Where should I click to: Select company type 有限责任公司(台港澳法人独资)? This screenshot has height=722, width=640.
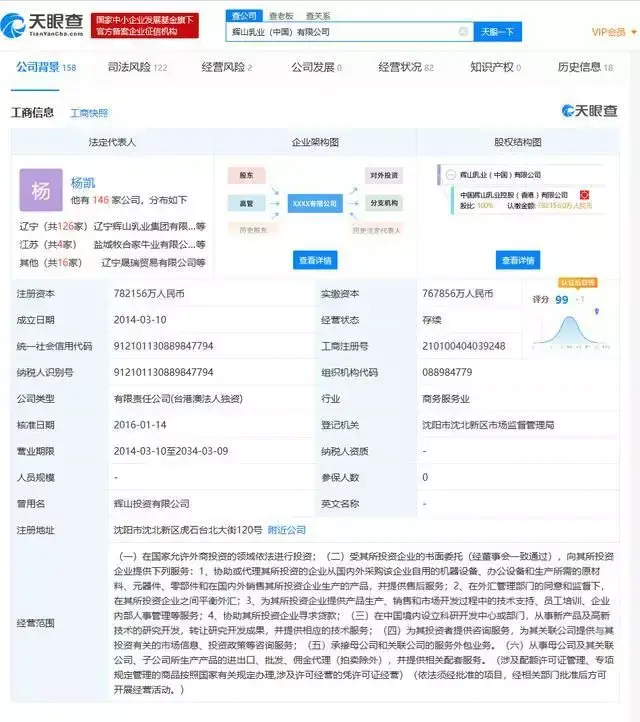178,399
